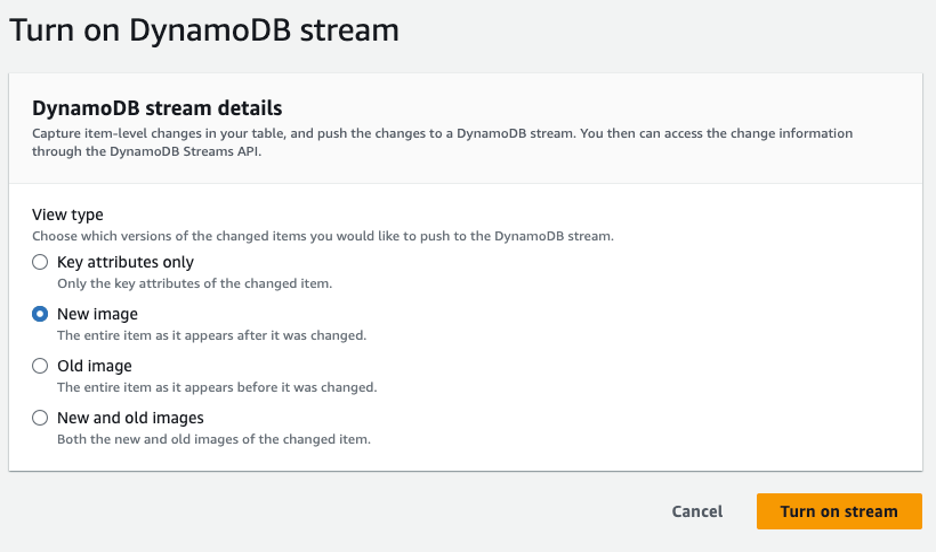Click the "Capture item-level changes" description line

coord(442,133)
